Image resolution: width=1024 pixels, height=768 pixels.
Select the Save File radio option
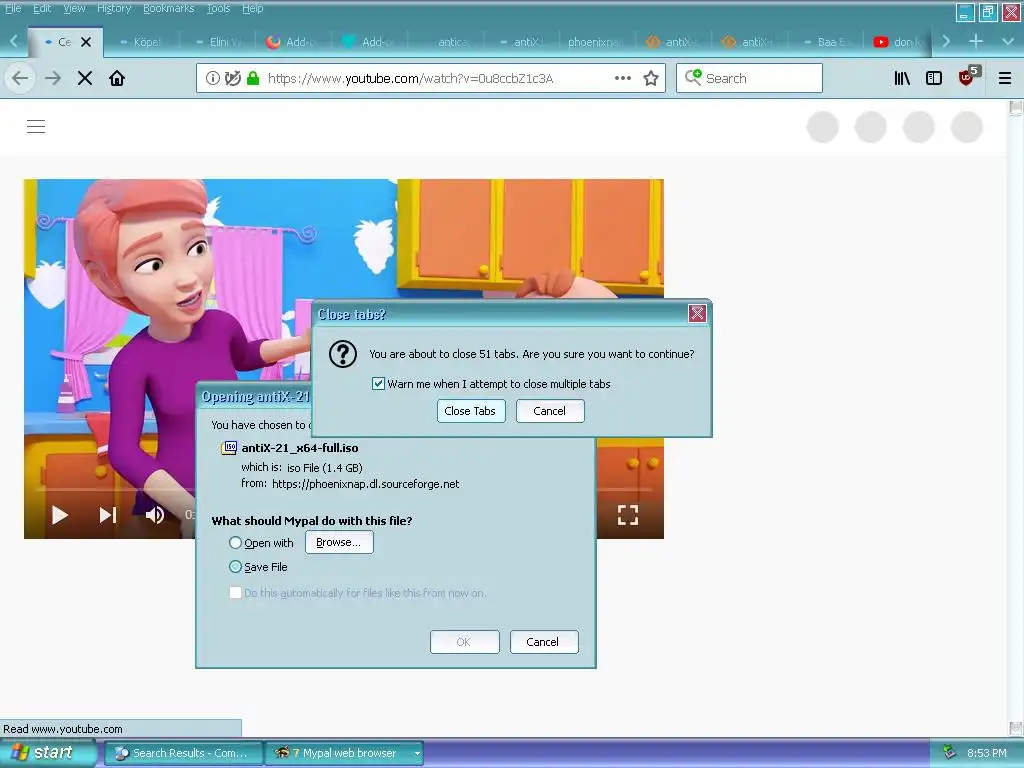(235, 566)
